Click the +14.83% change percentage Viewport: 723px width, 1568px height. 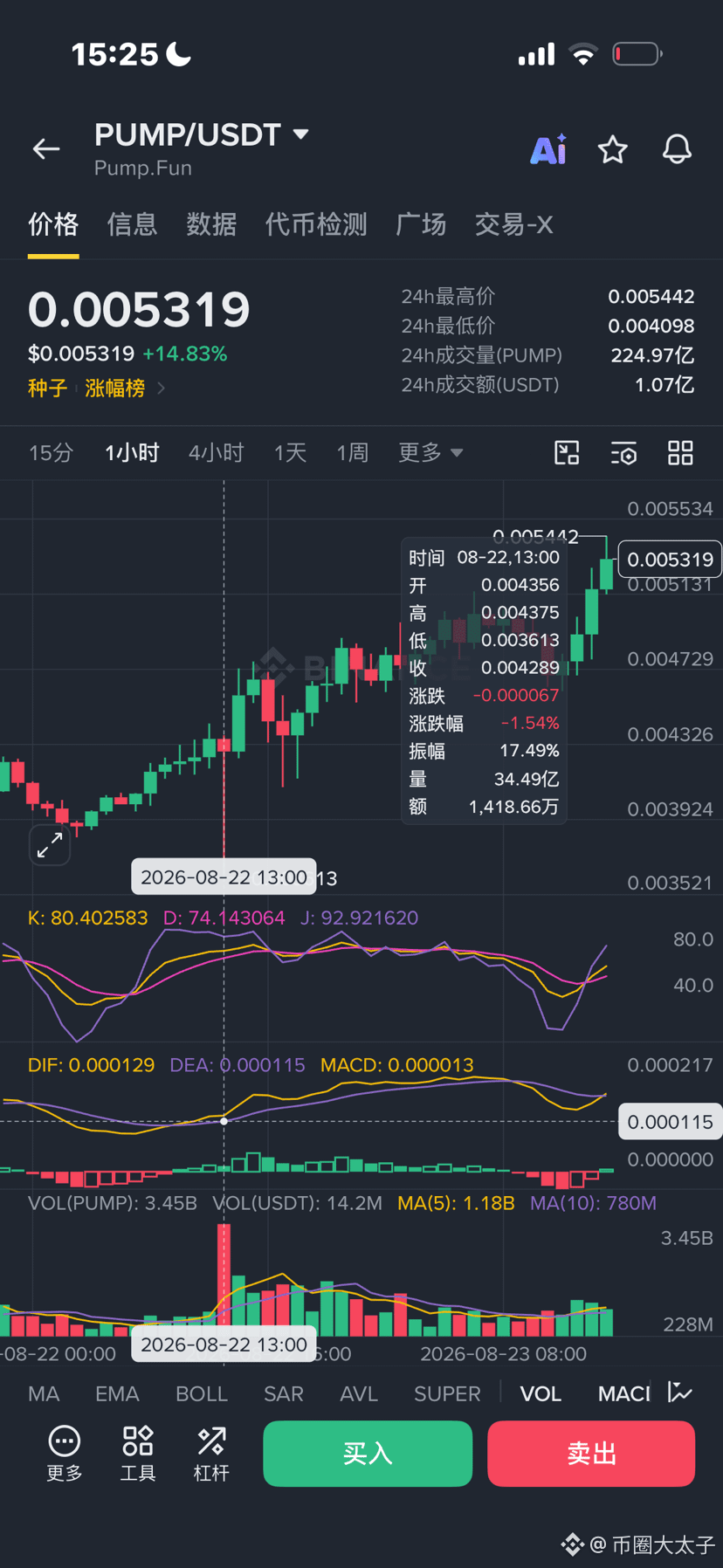pos(185,354)
